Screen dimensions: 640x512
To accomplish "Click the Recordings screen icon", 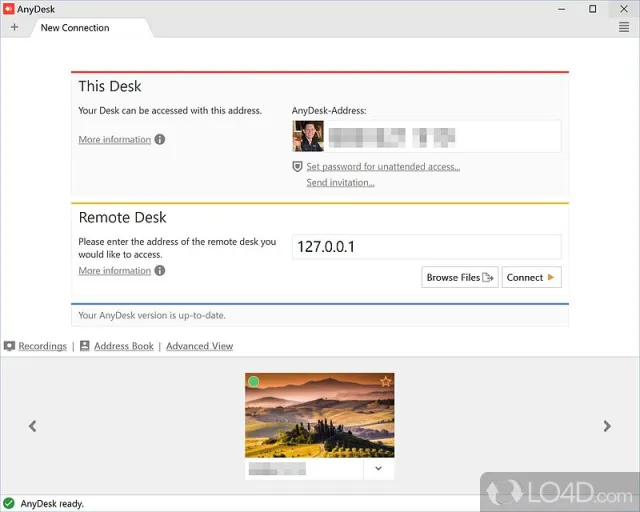I will (x=9, y=346).
